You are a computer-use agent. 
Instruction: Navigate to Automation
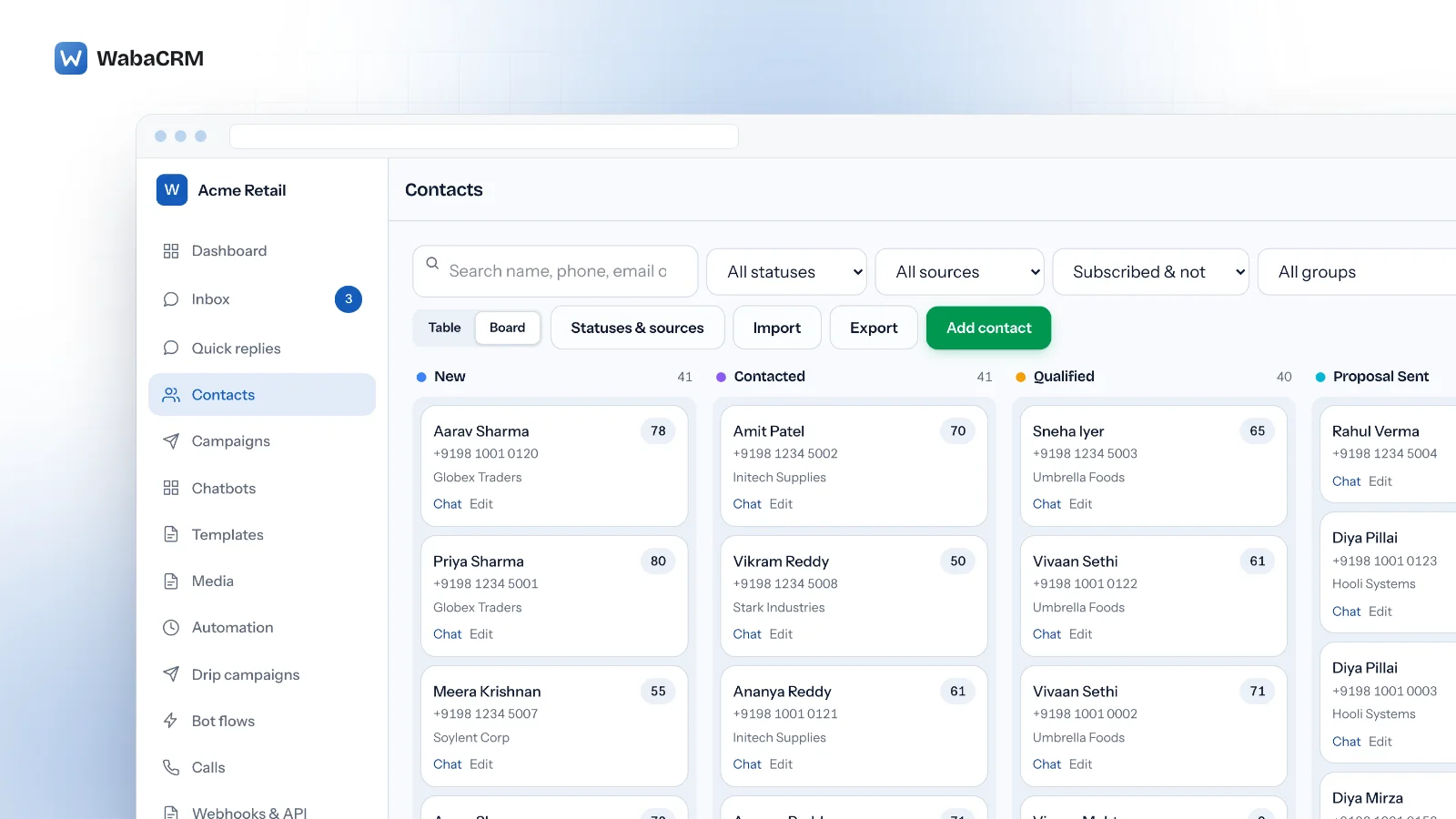(x=262, y=628)
